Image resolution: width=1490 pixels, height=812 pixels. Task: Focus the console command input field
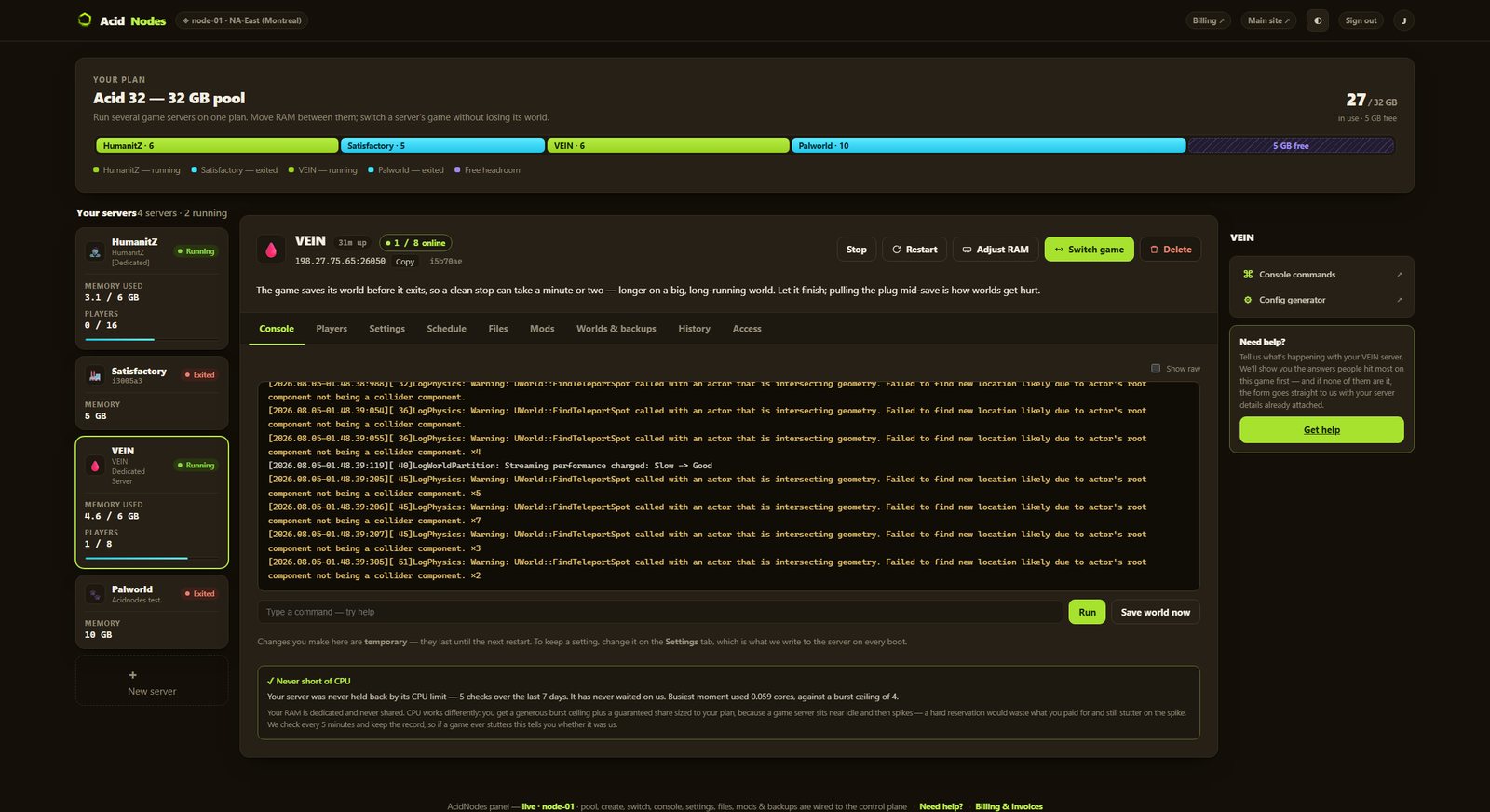pos(659,612)
